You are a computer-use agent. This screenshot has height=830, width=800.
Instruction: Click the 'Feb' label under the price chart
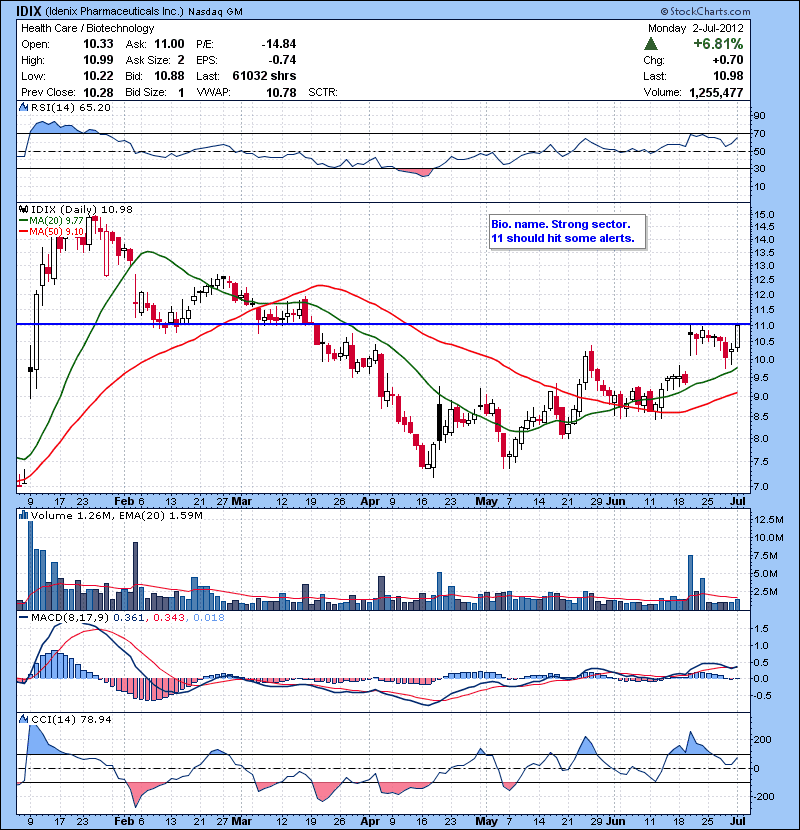(x=124, y=501)
